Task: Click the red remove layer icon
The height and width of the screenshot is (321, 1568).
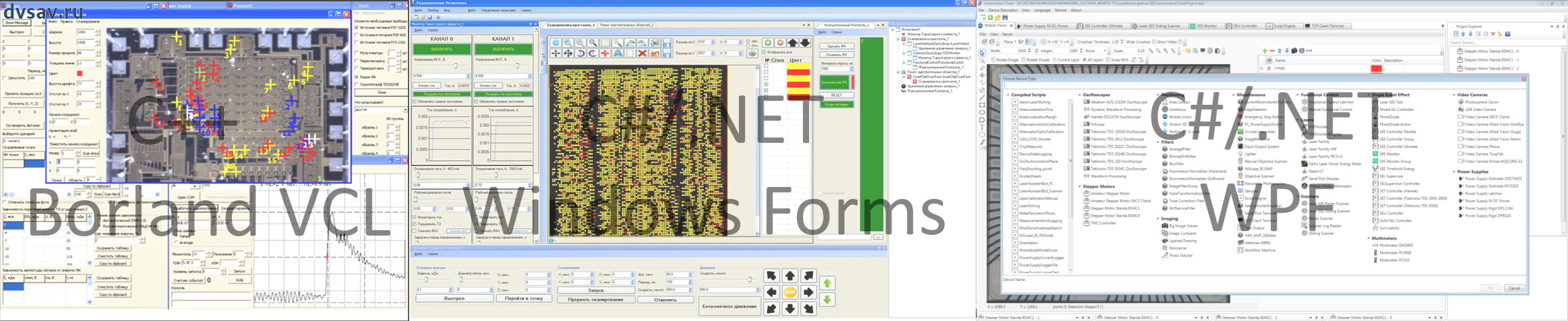Action: (x=780, y=43)
